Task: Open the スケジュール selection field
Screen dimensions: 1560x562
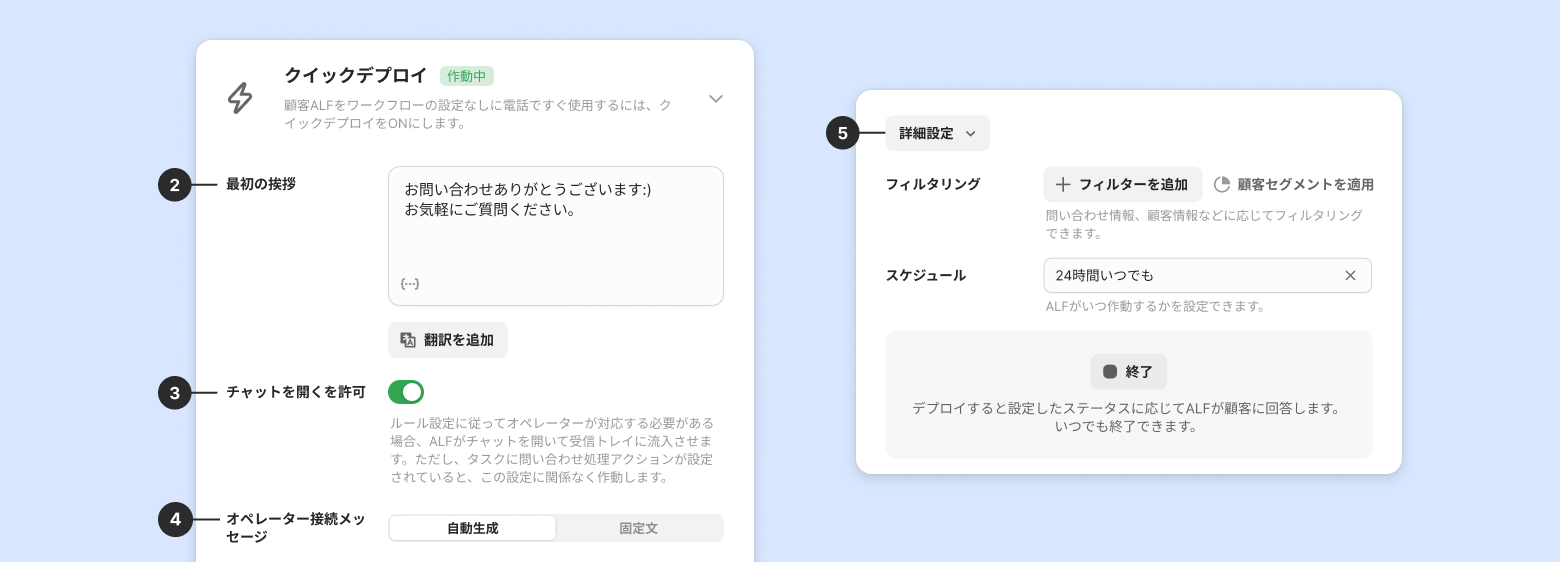Action: click(1190, 276)
